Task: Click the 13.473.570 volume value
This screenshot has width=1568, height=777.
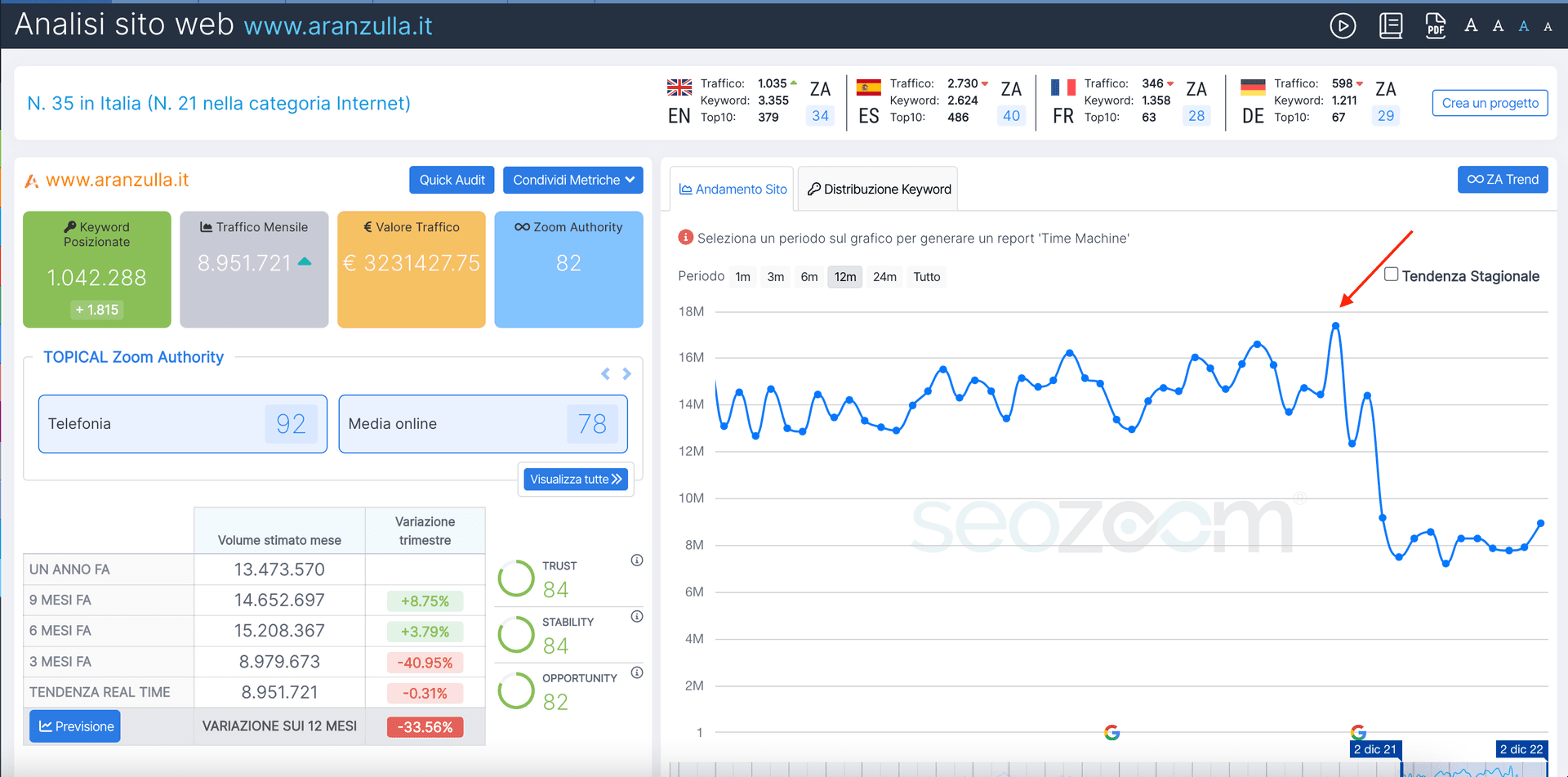Action: click(279, 569)
